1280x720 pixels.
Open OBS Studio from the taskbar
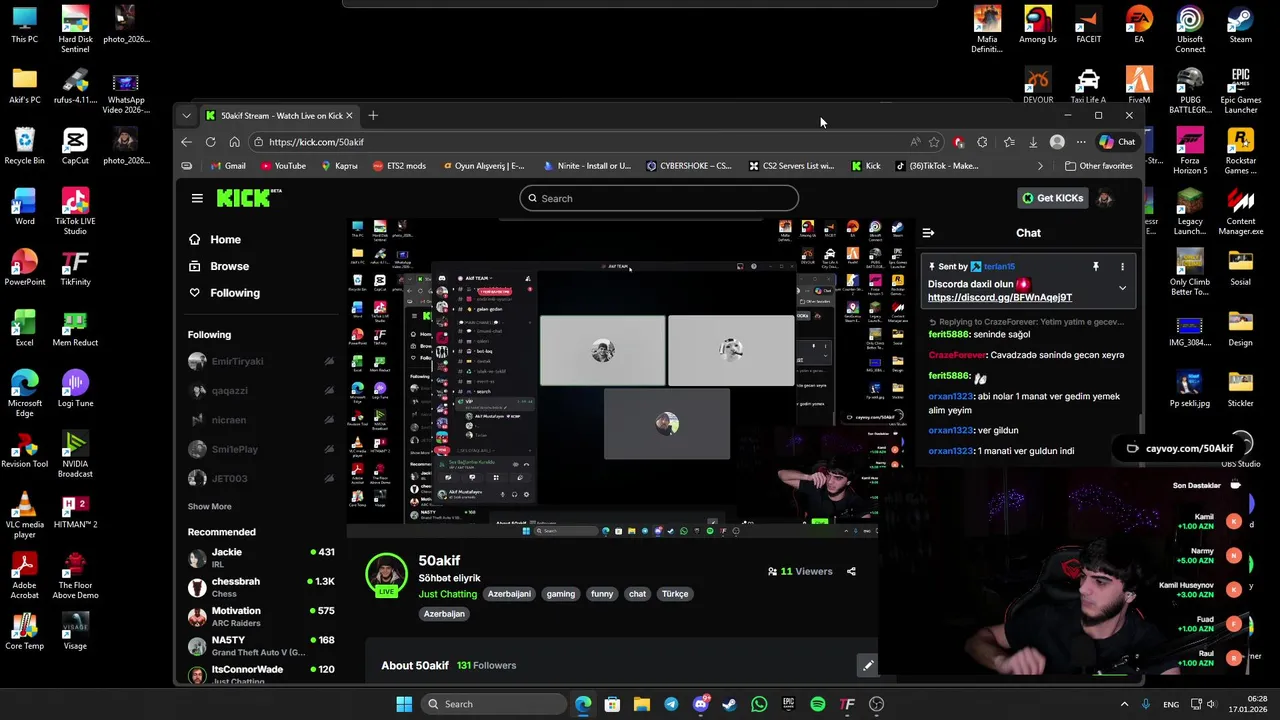(877, 704)
